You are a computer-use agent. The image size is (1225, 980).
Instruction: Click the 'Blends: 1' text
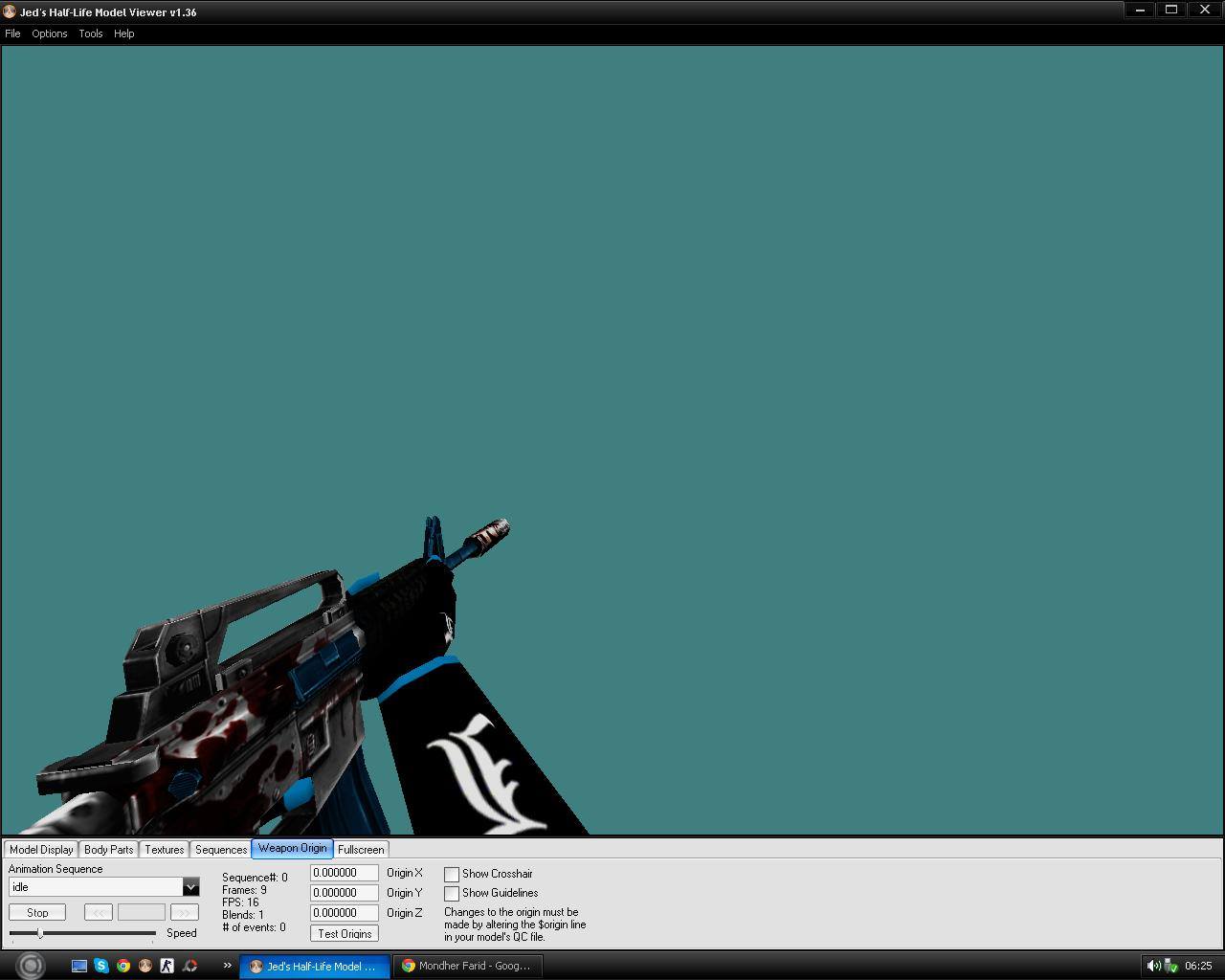point(243,915)
